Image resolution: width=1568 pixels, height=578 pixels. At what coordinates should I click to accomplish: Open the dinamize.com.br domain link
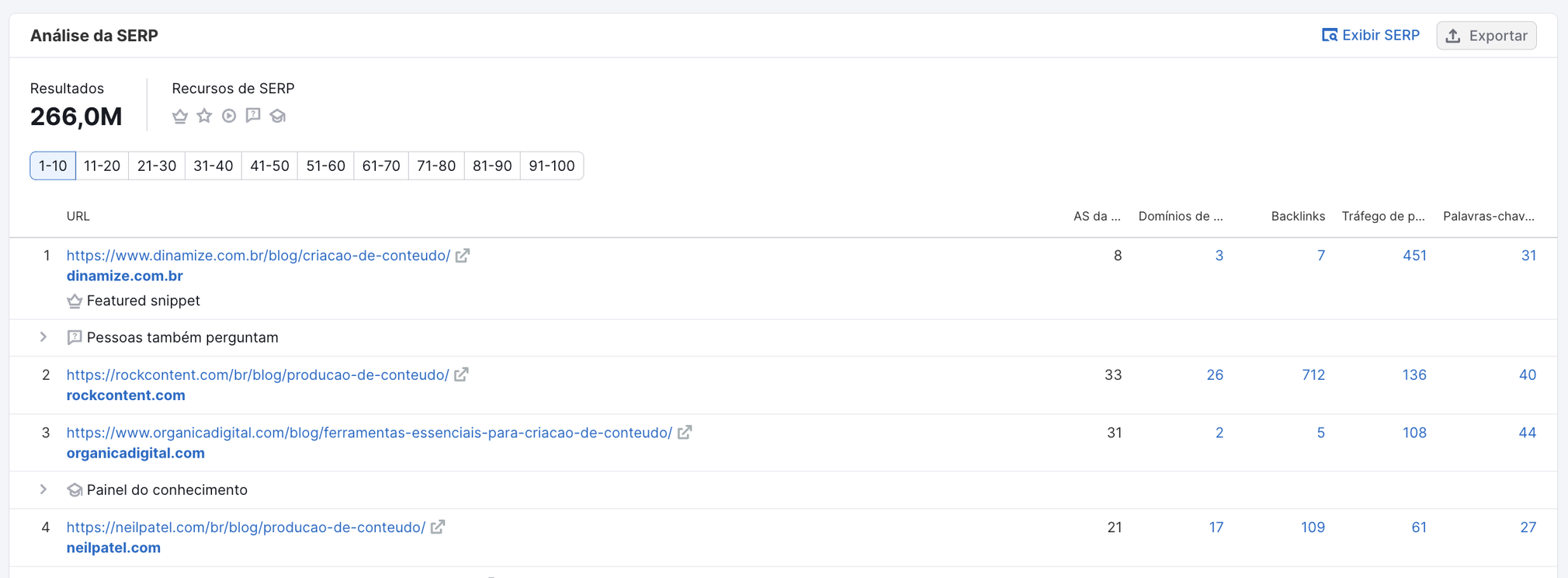(125, 276)
